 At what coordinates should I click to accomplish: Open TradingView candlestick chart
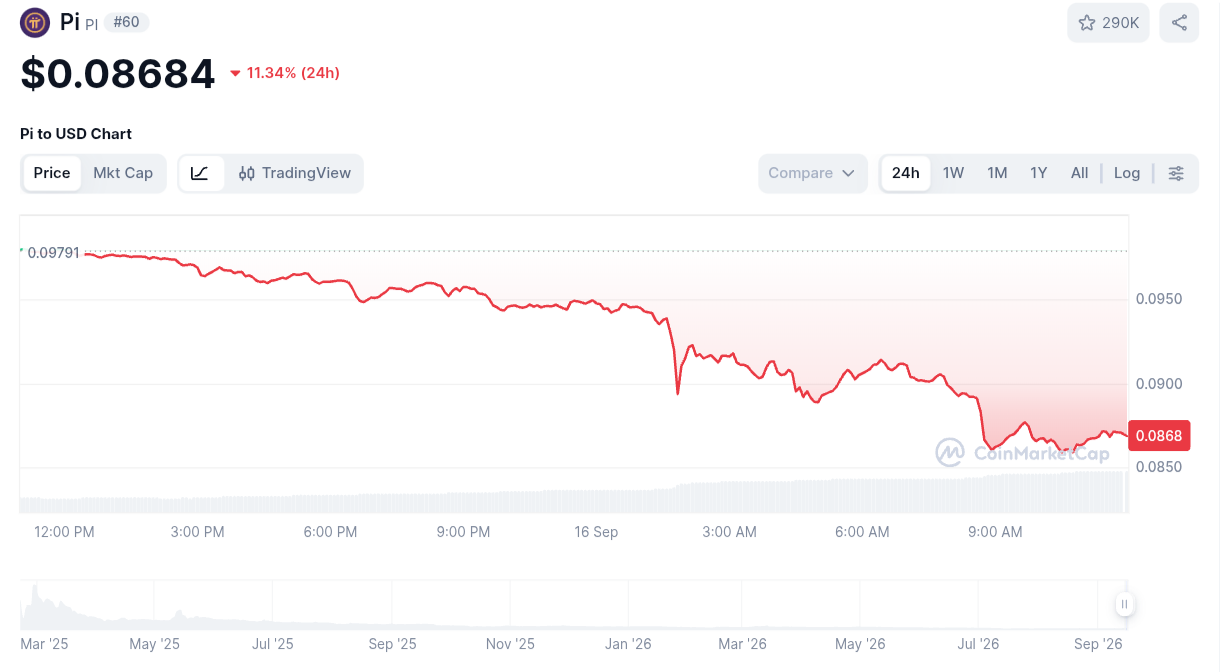(x=295, y=173)
